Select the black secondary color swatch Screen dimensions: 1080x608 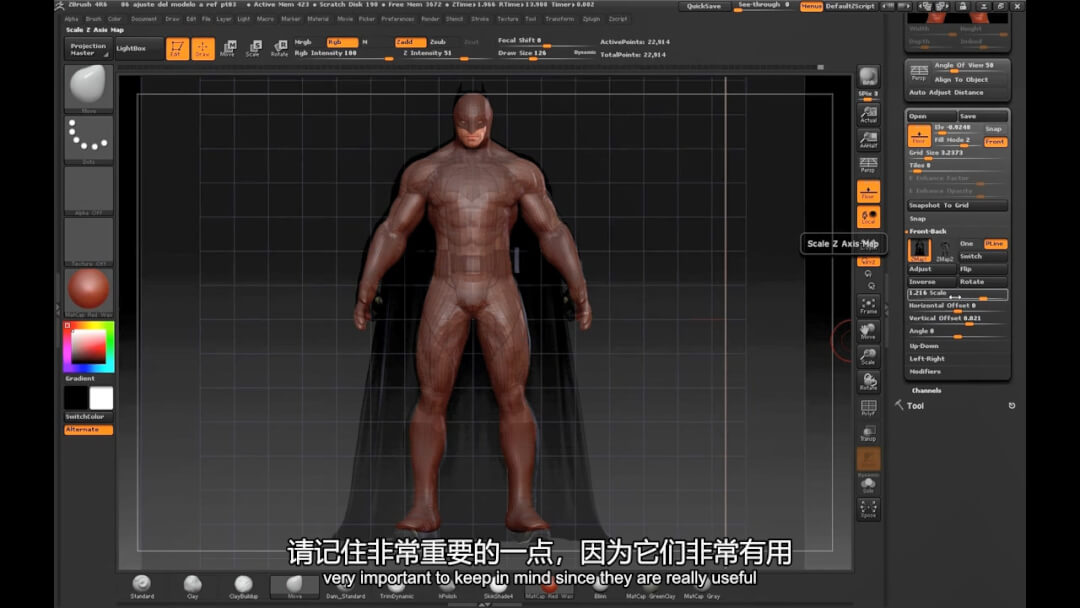coord(76,398)
